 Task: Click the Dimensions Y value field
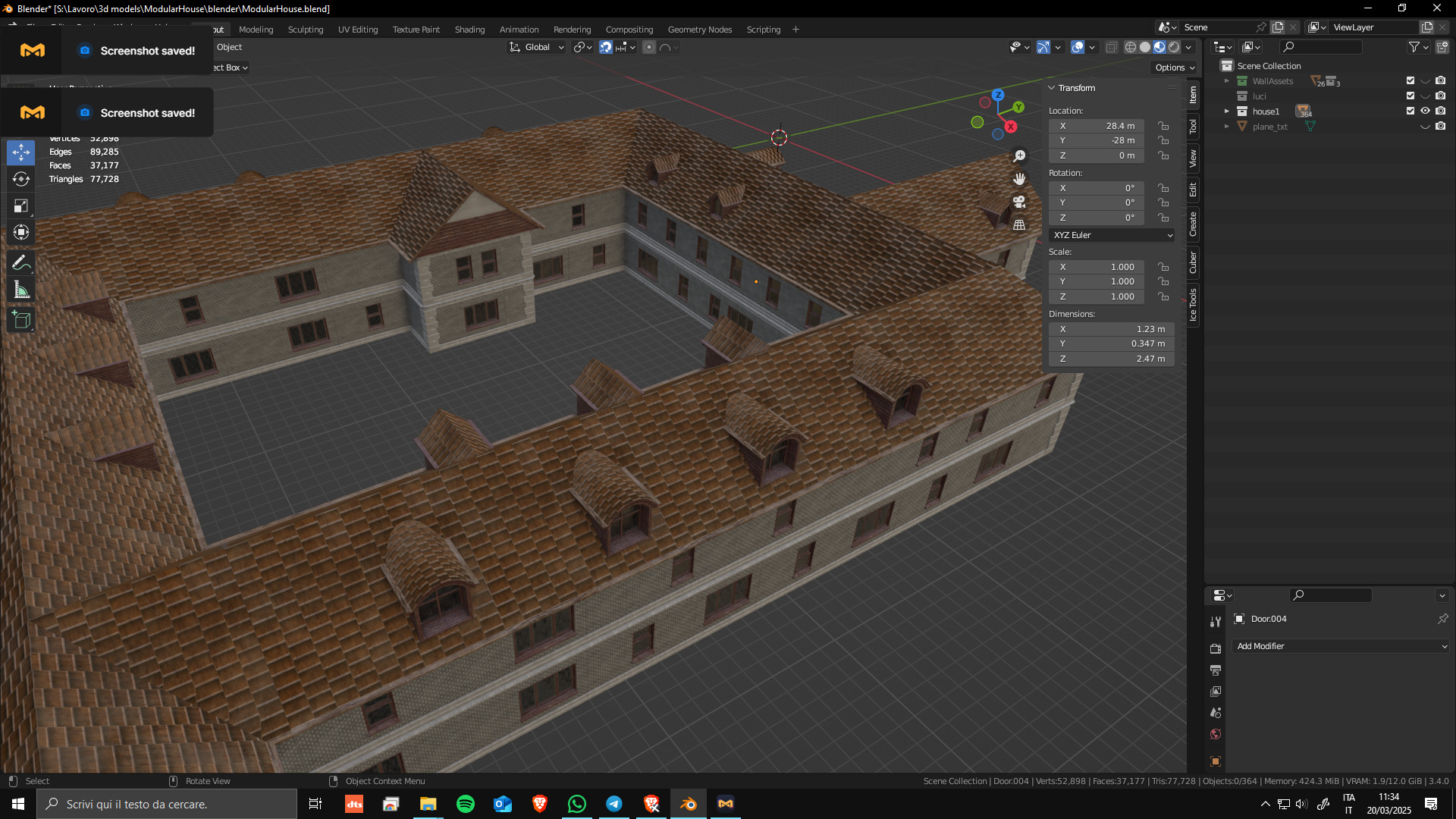[1112, 344]
